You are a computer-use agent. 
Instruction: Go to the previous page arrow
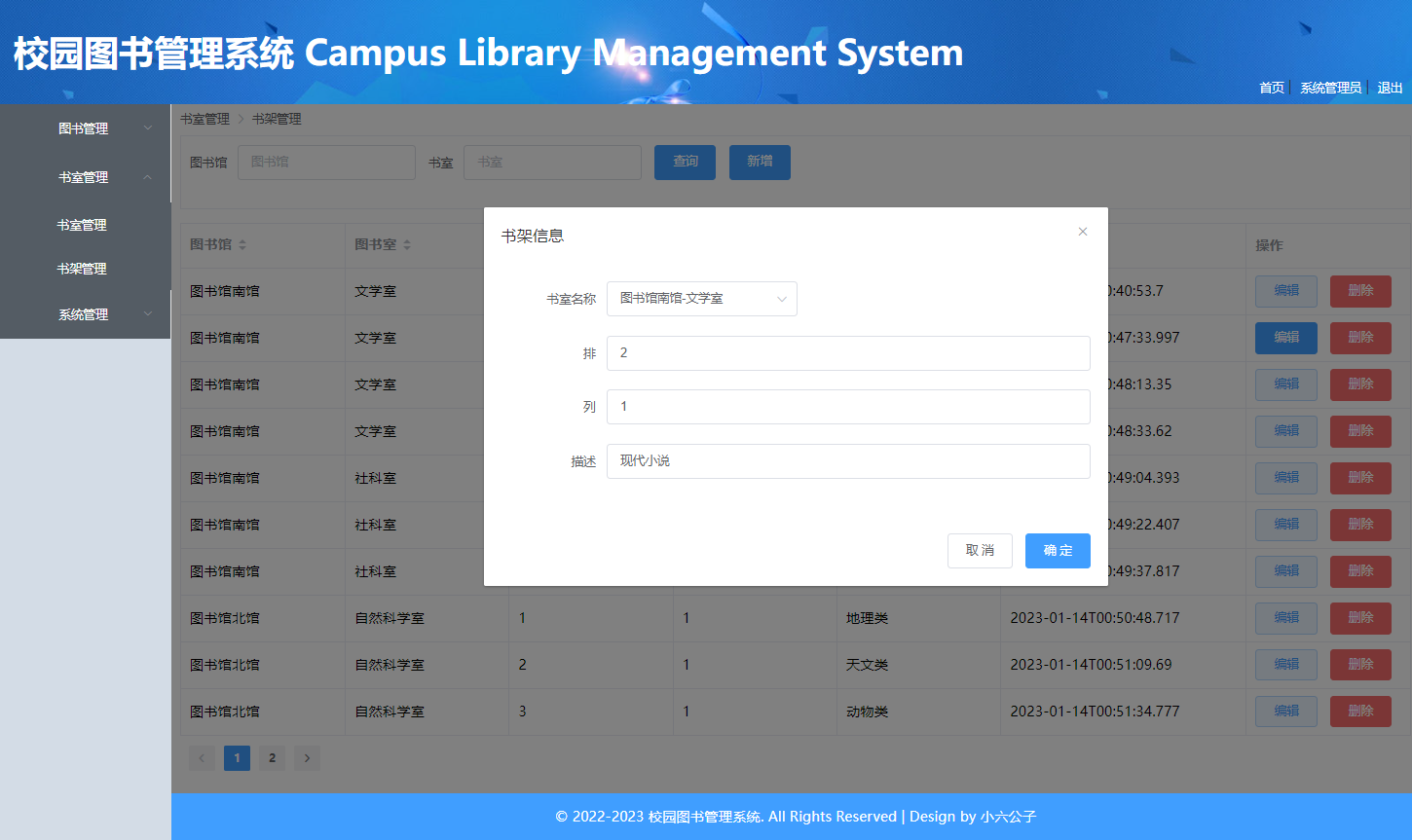coord(202,758)
